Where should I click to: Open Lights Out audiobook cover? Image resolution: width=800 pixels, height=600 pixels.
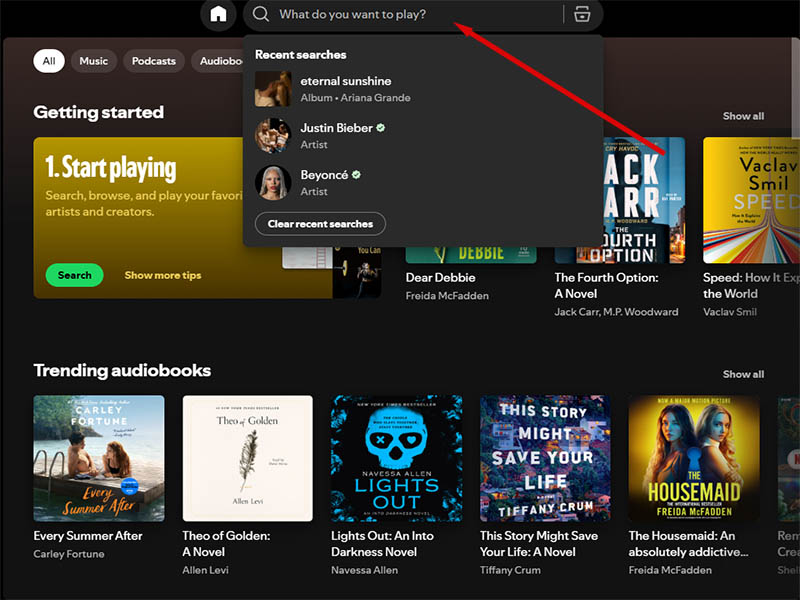pyautogui.click(x=396, y=458)
